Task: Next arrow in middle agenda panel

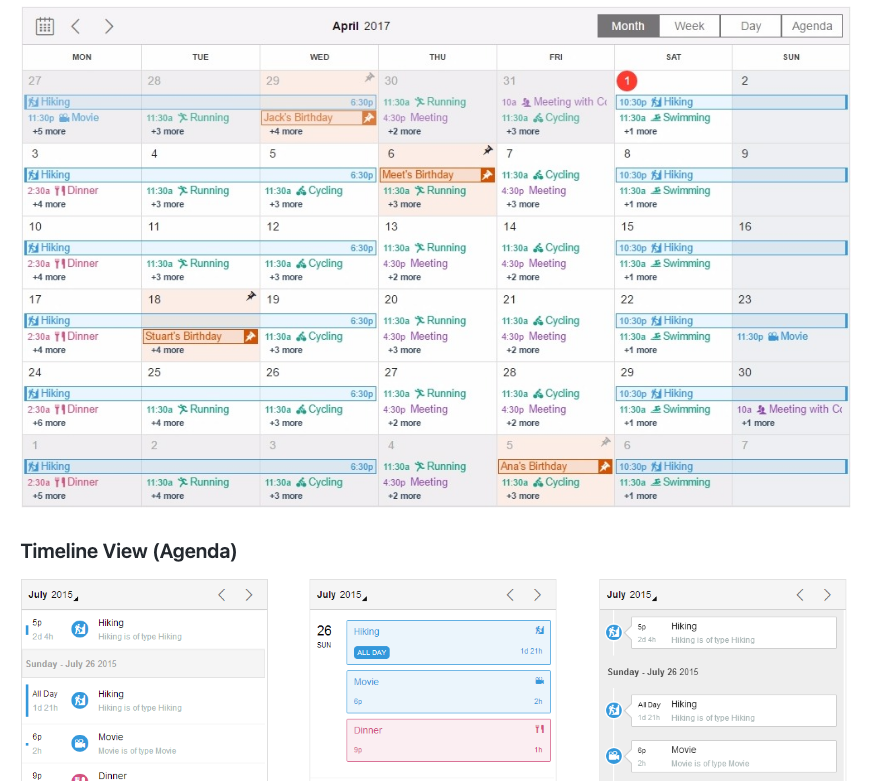Action: [538, 595]
